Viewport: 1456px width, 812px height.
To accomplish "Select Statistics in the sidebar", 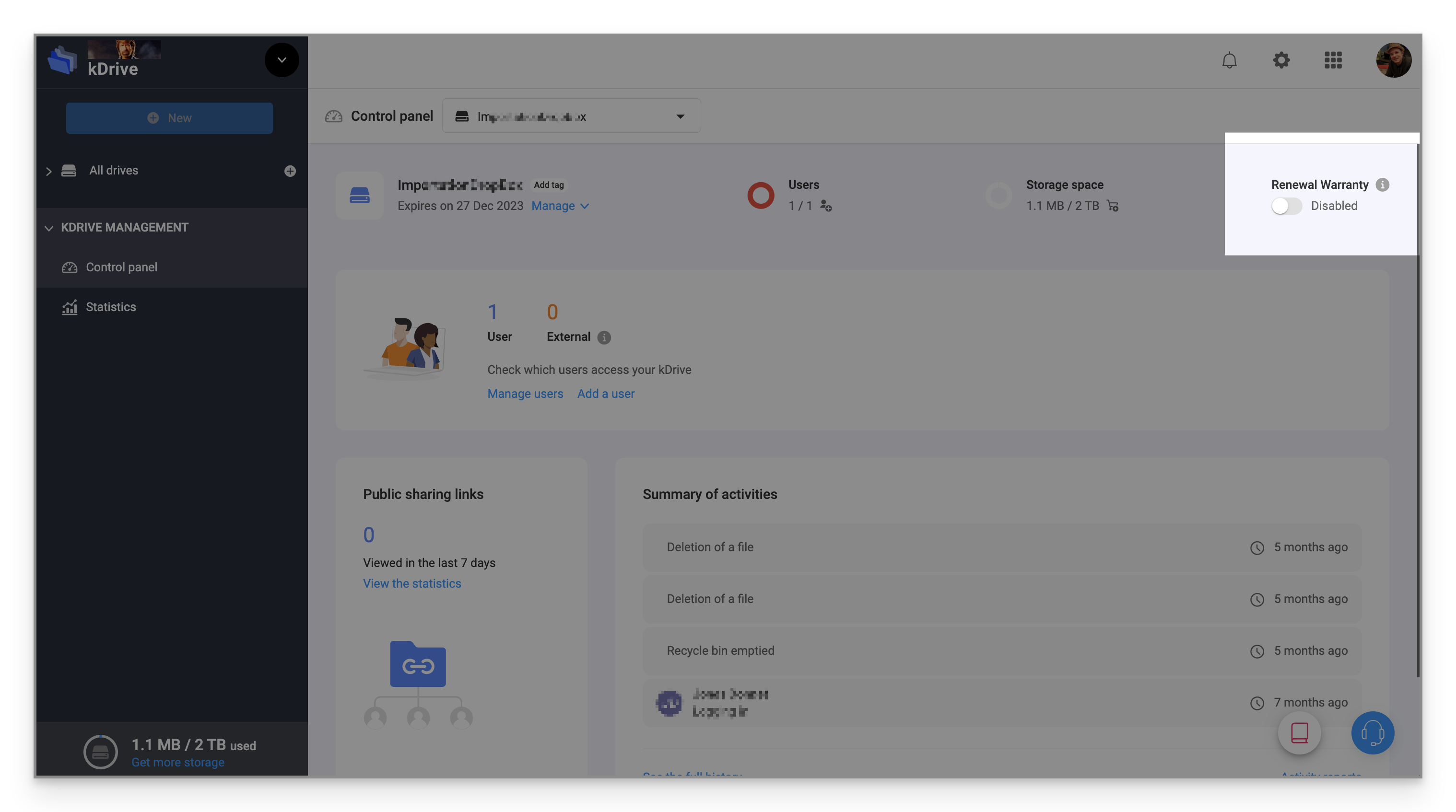I will click(x=111, y=307).
